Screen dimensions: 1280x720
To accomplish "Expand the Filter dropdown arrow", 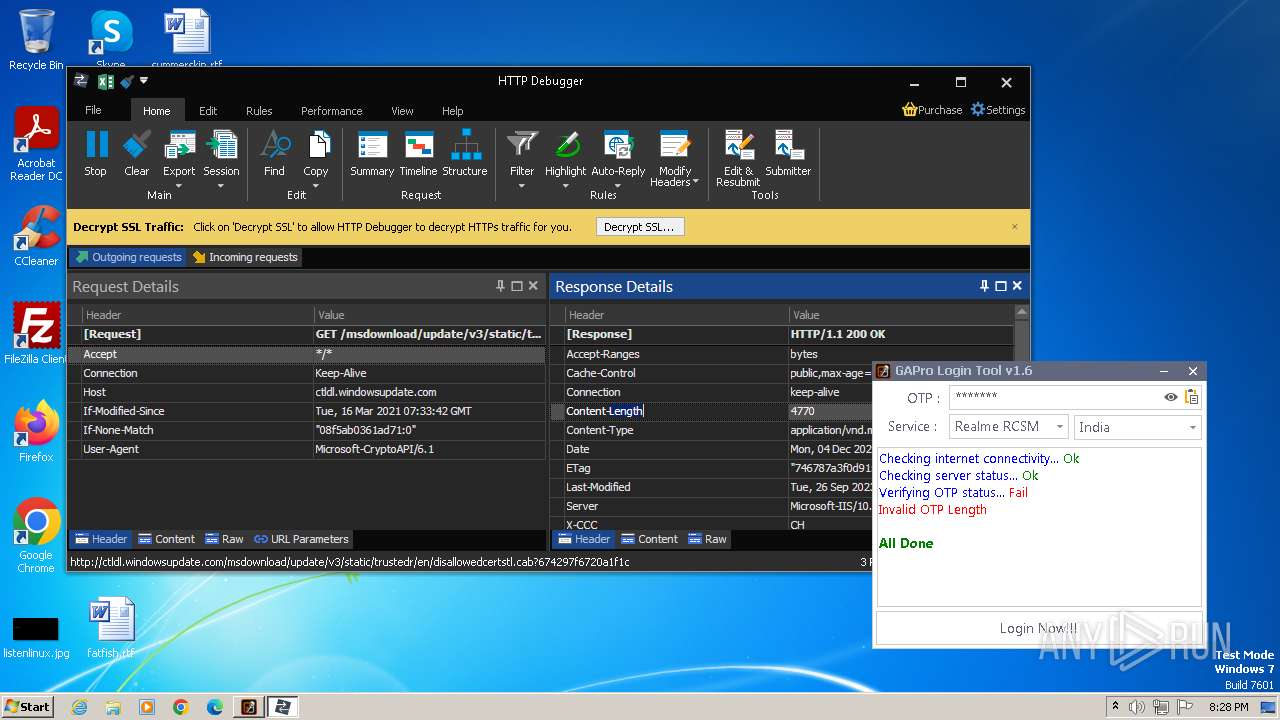I will coord(522,186).
